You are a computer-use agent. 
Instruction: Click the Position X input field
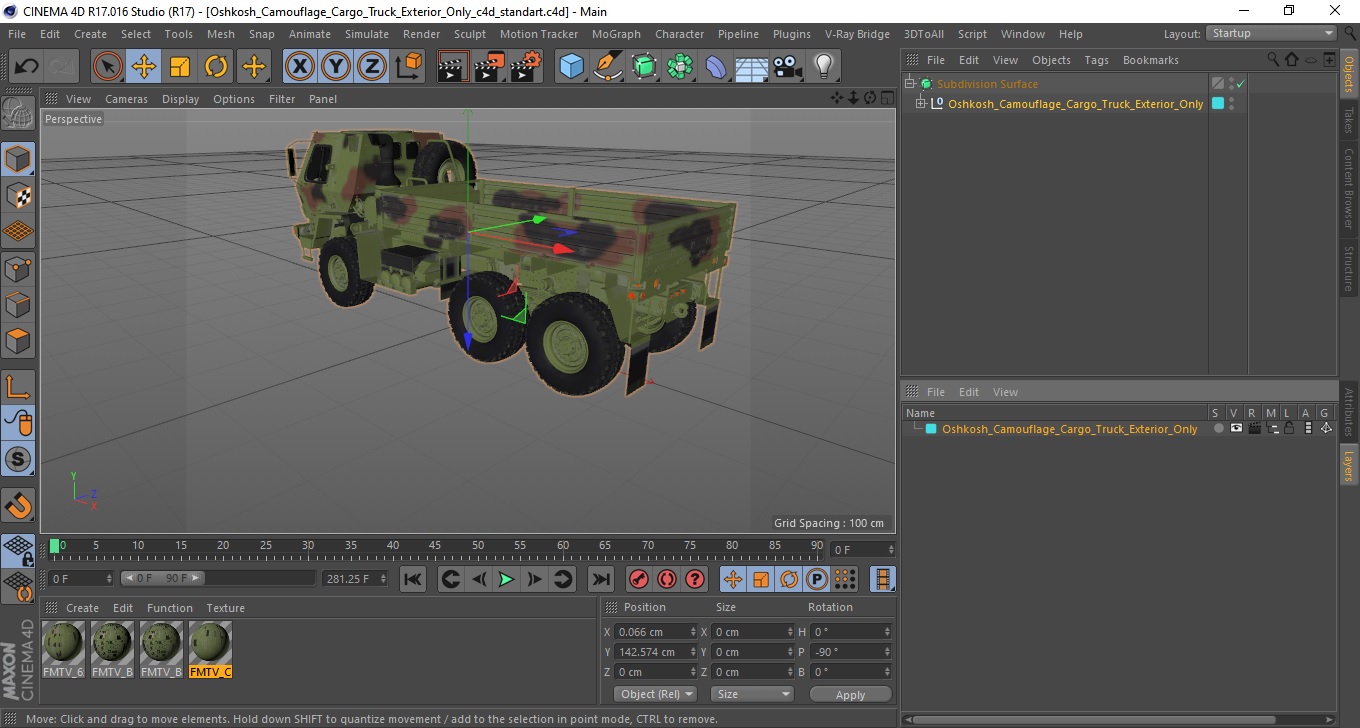click(x=656, y=632)
